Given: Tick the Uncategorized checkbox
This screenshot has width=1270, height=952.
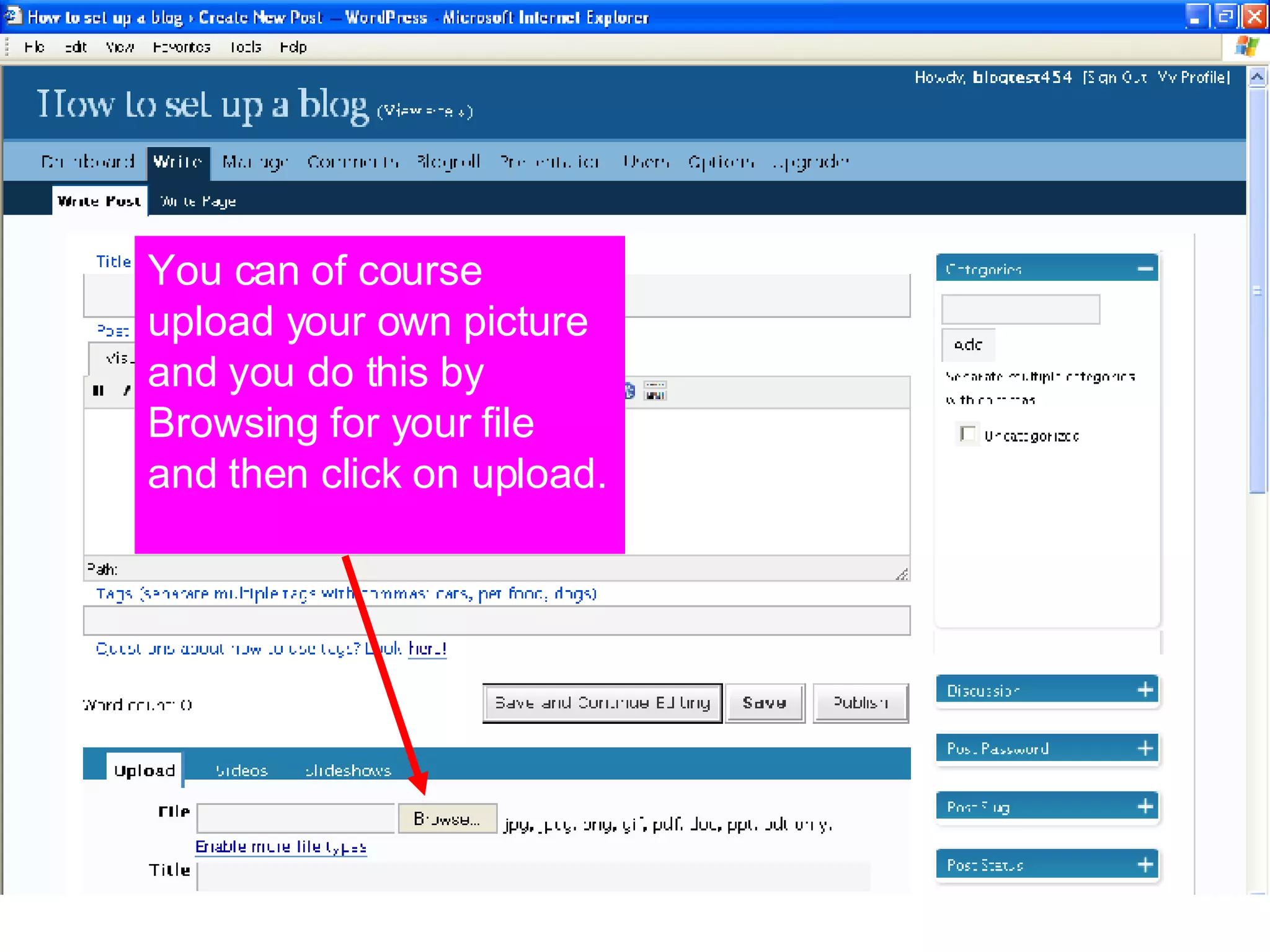Looking at the screenshot, I should click(x=967, y=434).
